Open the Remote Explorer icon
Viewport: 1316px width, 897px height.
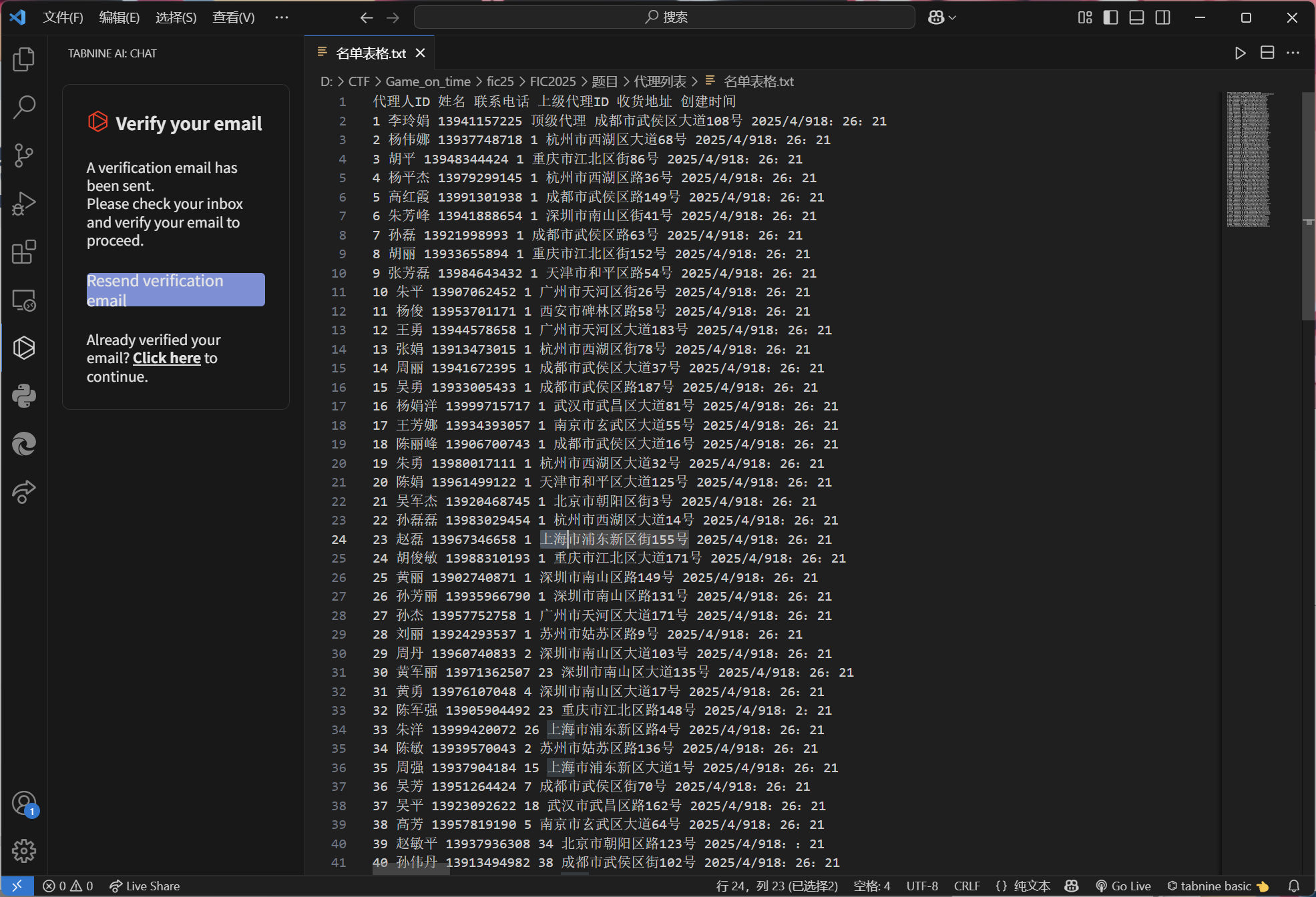[x=24, y=300]
